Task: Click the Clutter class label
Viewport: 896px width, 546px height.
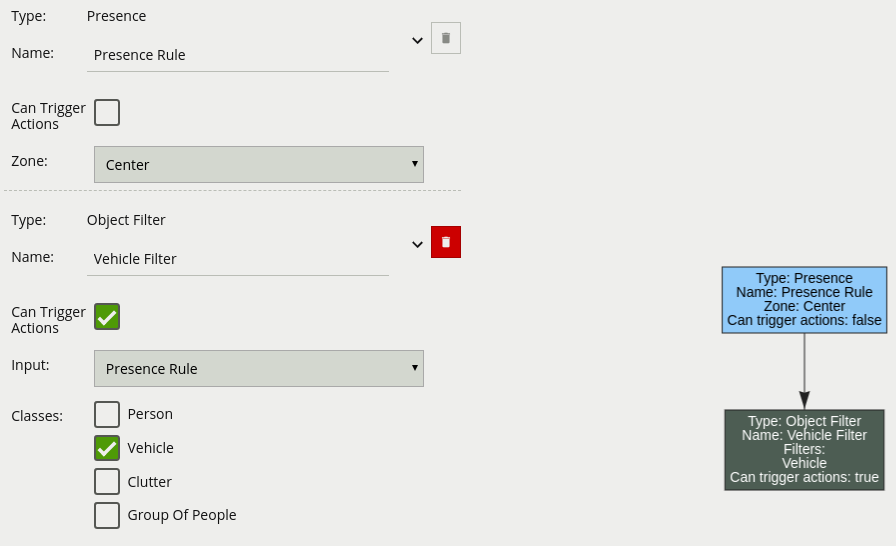Action: pyautogui.click(x=150, y=482)
